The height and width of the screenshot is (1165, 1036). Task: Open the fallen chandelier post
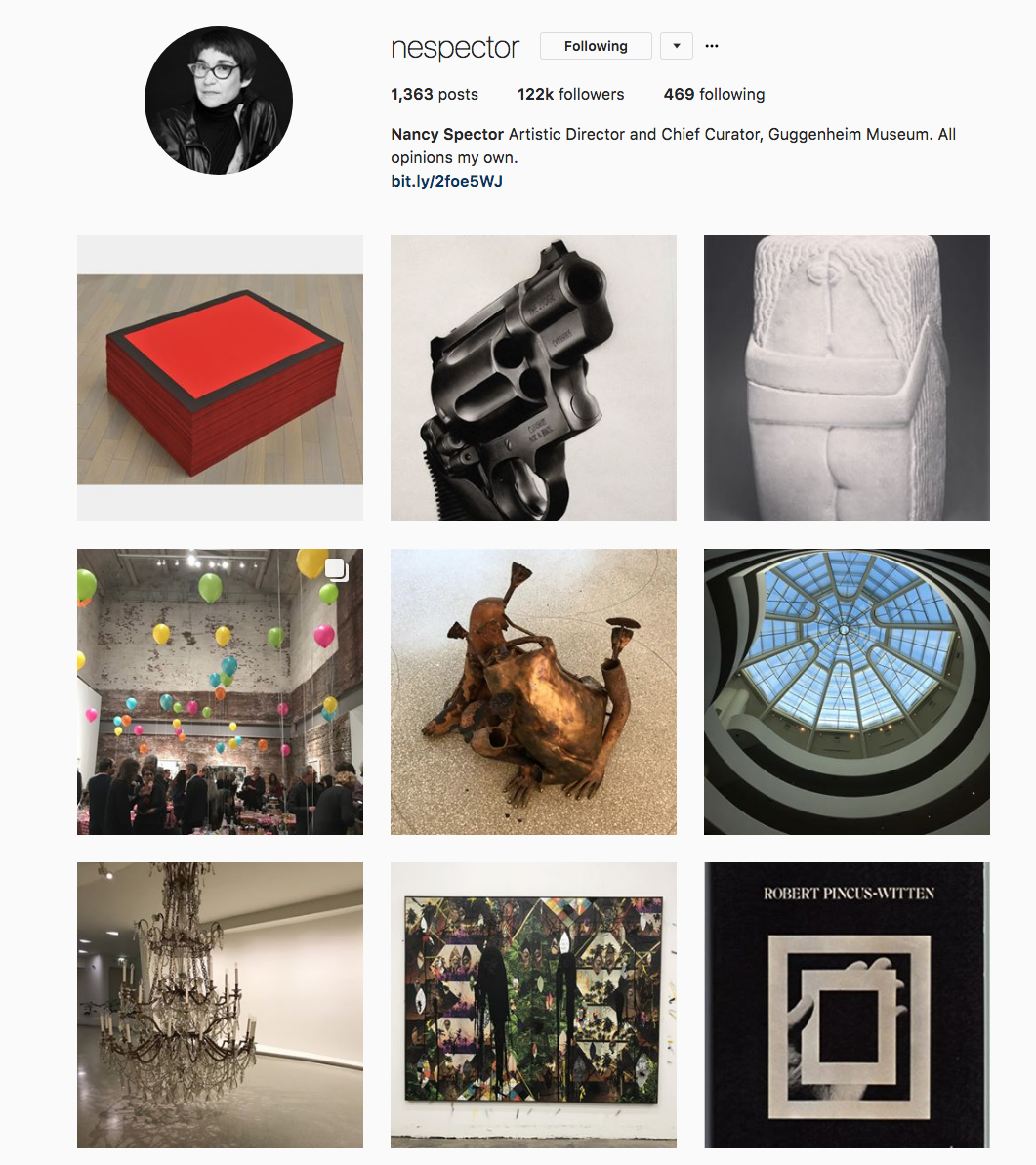pos(220,1005)
